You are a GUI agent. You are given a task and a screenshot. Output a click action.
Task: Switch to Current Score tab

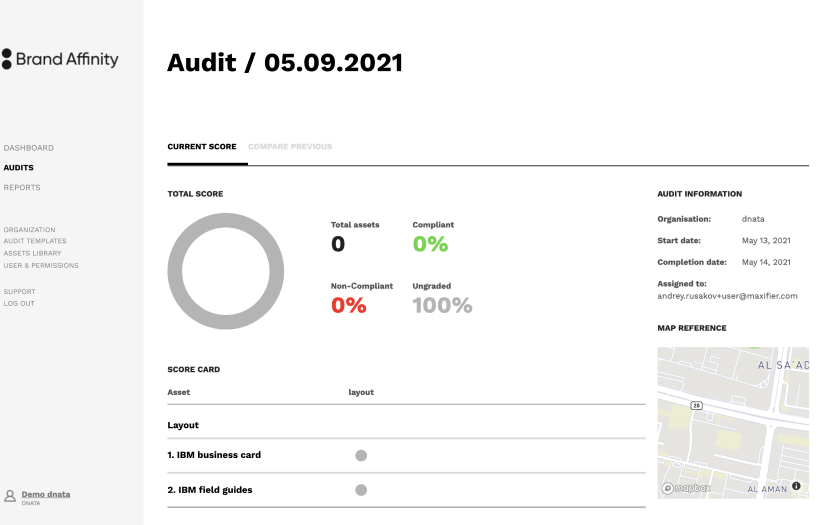pyautogui.click(x=202, y=147)
